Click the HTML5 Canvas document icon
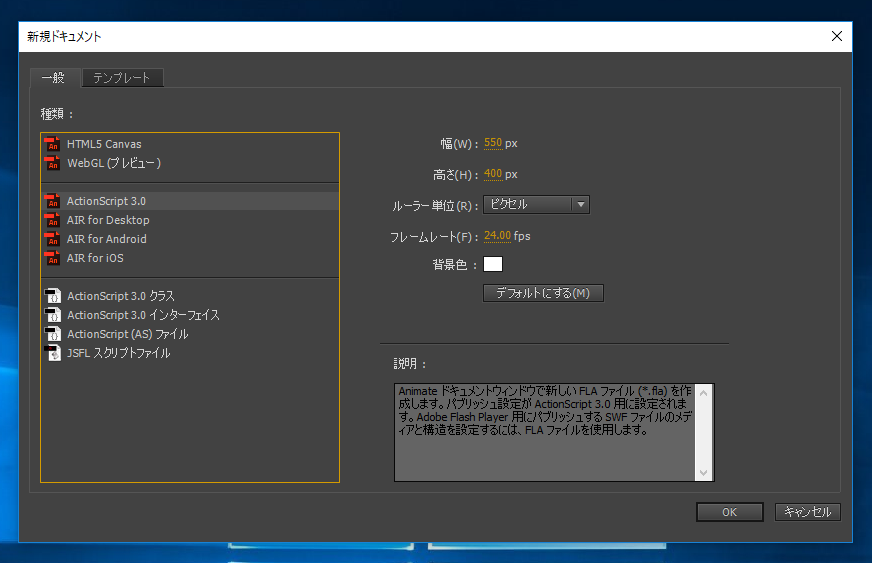872x563 pixels. [x=52, y=144]
